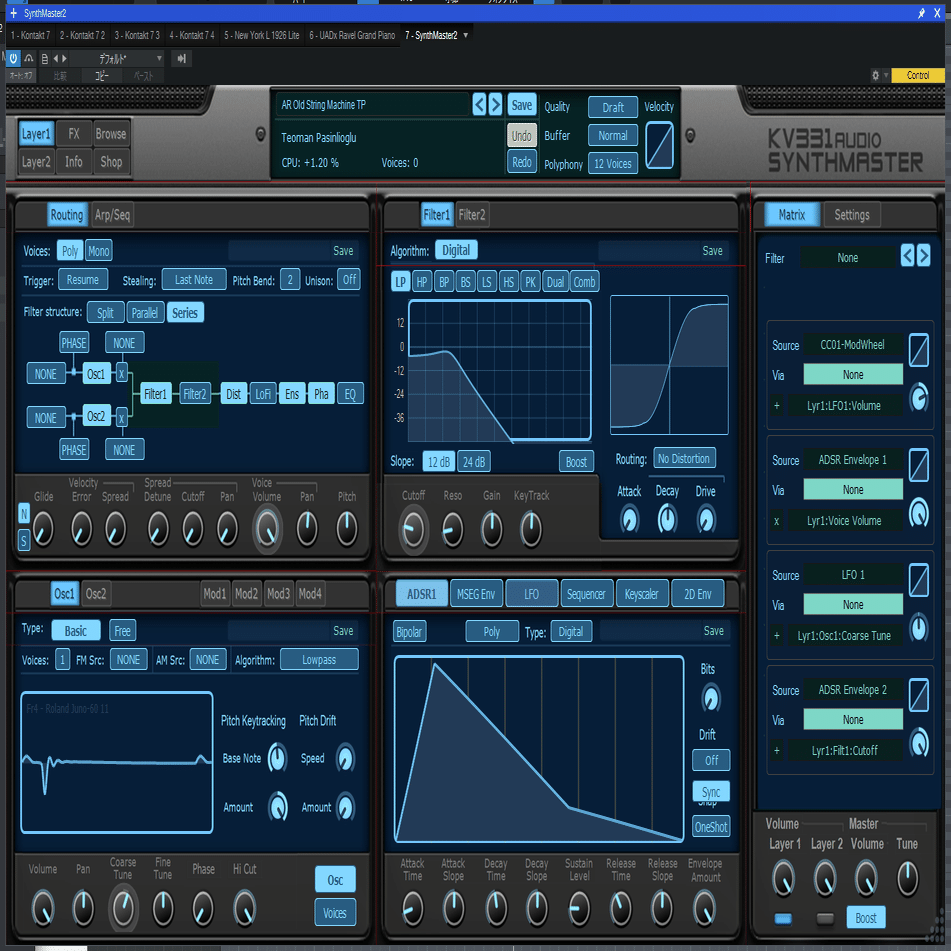Open the filter Algorithm Digital dropdown

tap(456, 250)
